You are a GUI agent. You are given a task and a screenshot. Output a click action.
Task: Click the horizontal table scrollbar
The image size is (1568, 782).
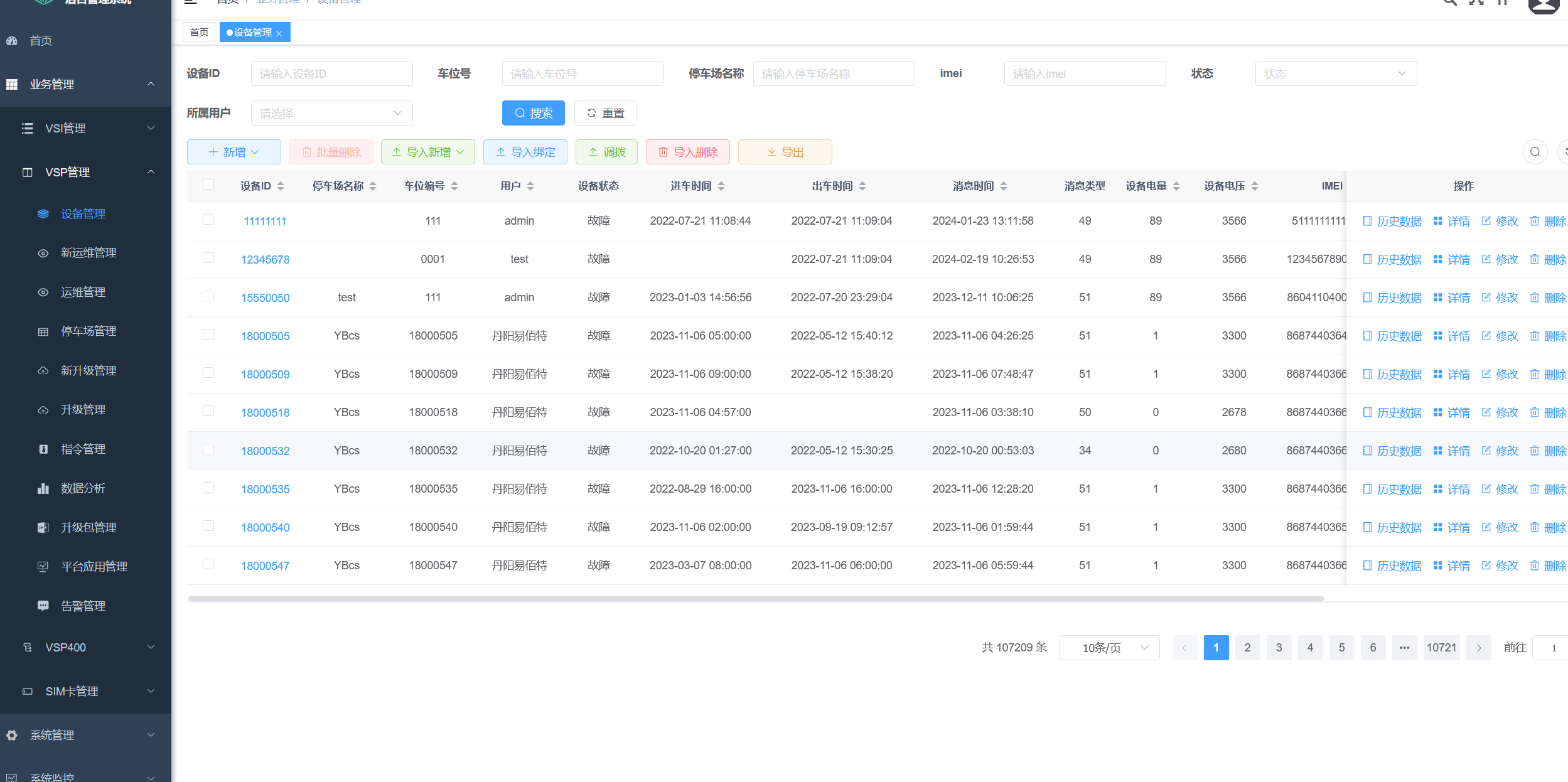[755, 599]
